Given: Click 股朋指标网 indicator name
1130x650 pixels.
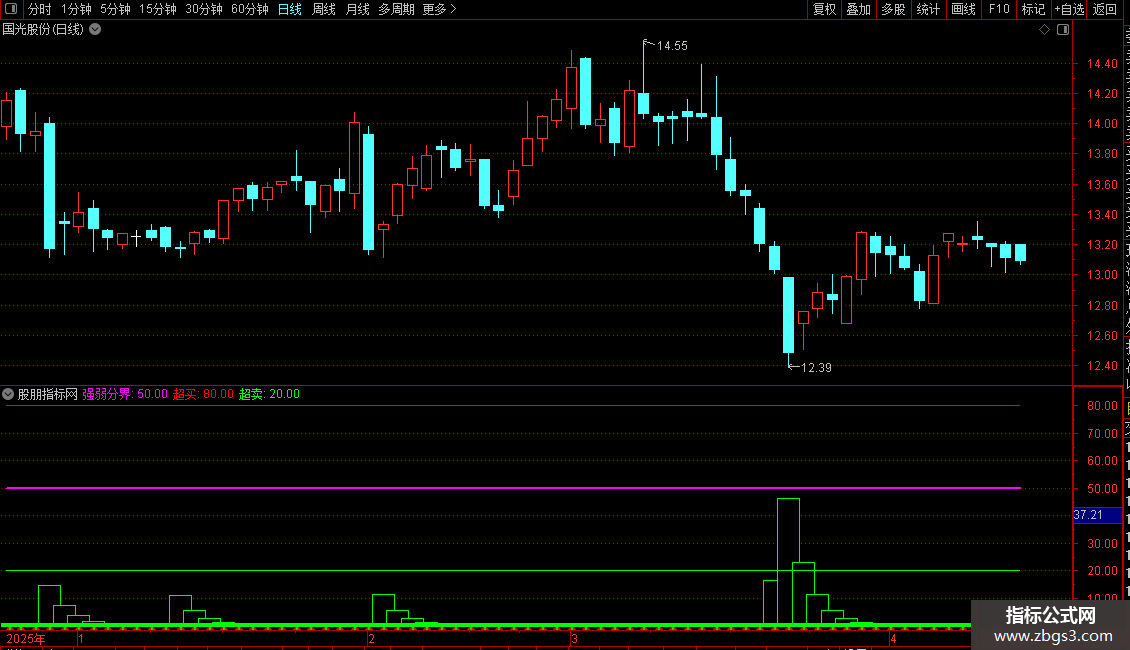Looking at the screenshot, I should [48, 394].
